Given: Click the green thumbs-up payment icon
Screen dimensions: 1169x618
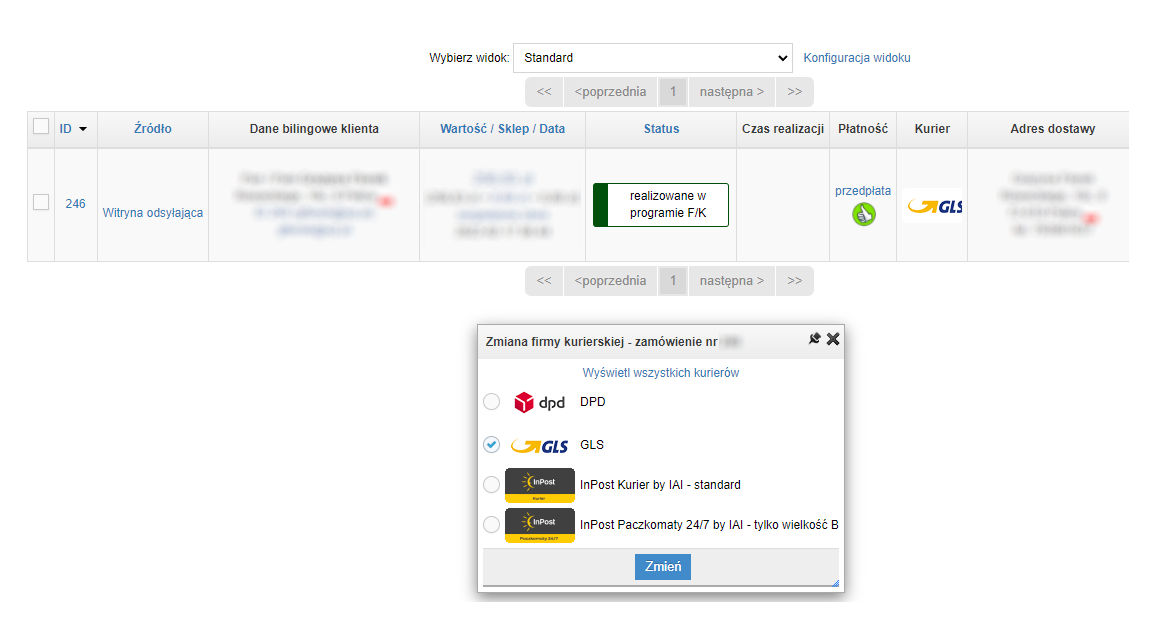Looking at the screenshot, I should [x=863, y=214].
